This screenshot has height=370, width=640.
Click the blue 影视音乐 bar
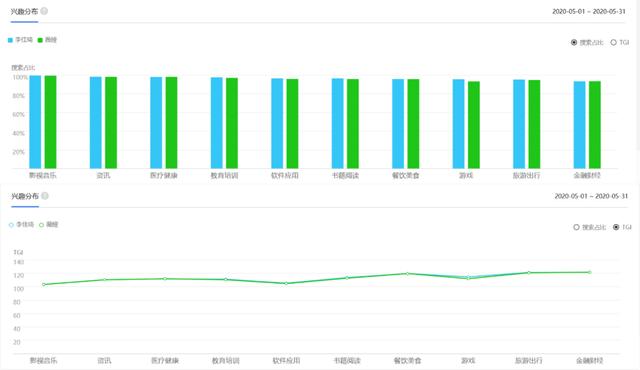35,122
